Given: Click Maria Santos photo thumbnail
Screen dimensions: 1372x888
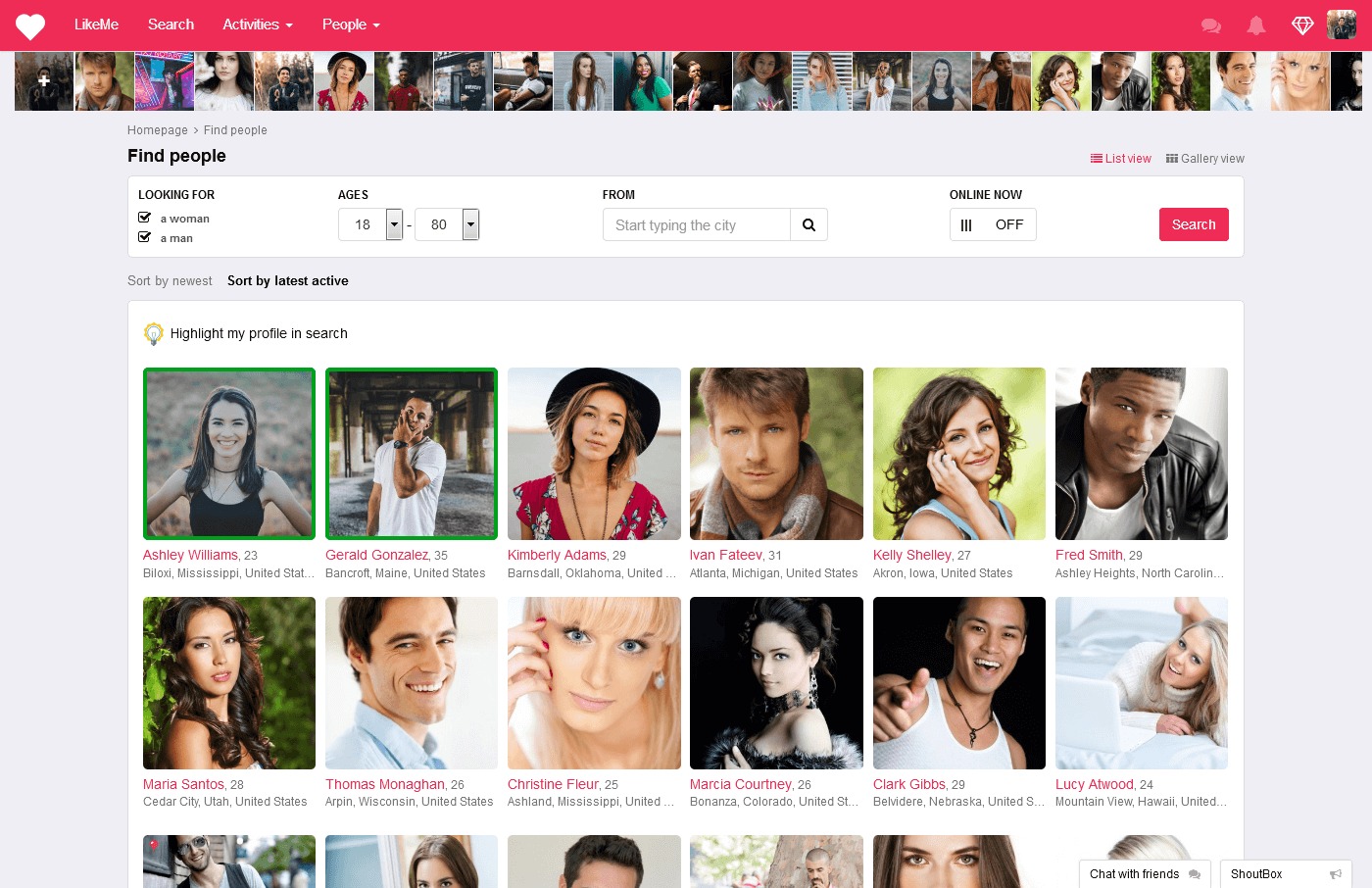Looking at the screenshot, I should click(x=229, y=683).
